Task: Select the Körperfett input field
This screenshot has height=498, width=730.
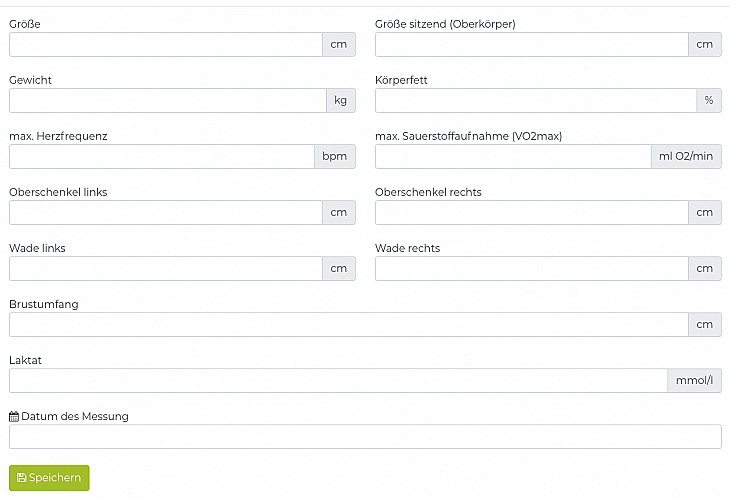Action: (535, 101)
